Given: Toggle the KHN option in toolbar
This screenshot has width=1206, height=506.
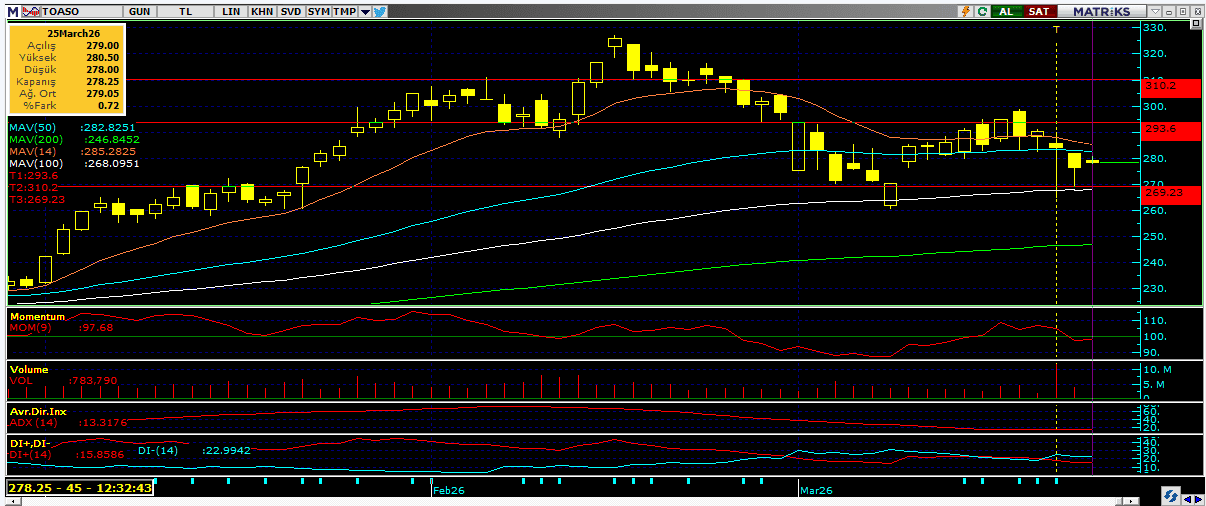Looking at the screenshot, I should pyautogui.click(x=262, y=11).
